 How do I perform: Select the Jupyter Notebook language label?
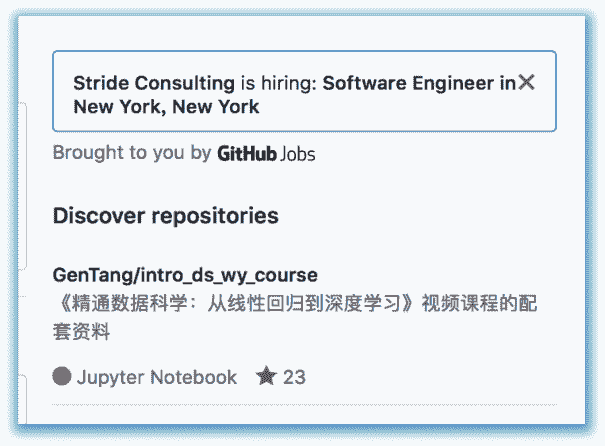pos(157,377)
